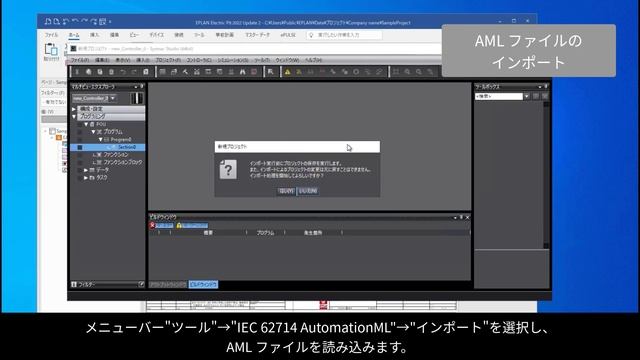Click the pin icon of the Toolbox panel

pyautogui.click(x=546, y=87)
